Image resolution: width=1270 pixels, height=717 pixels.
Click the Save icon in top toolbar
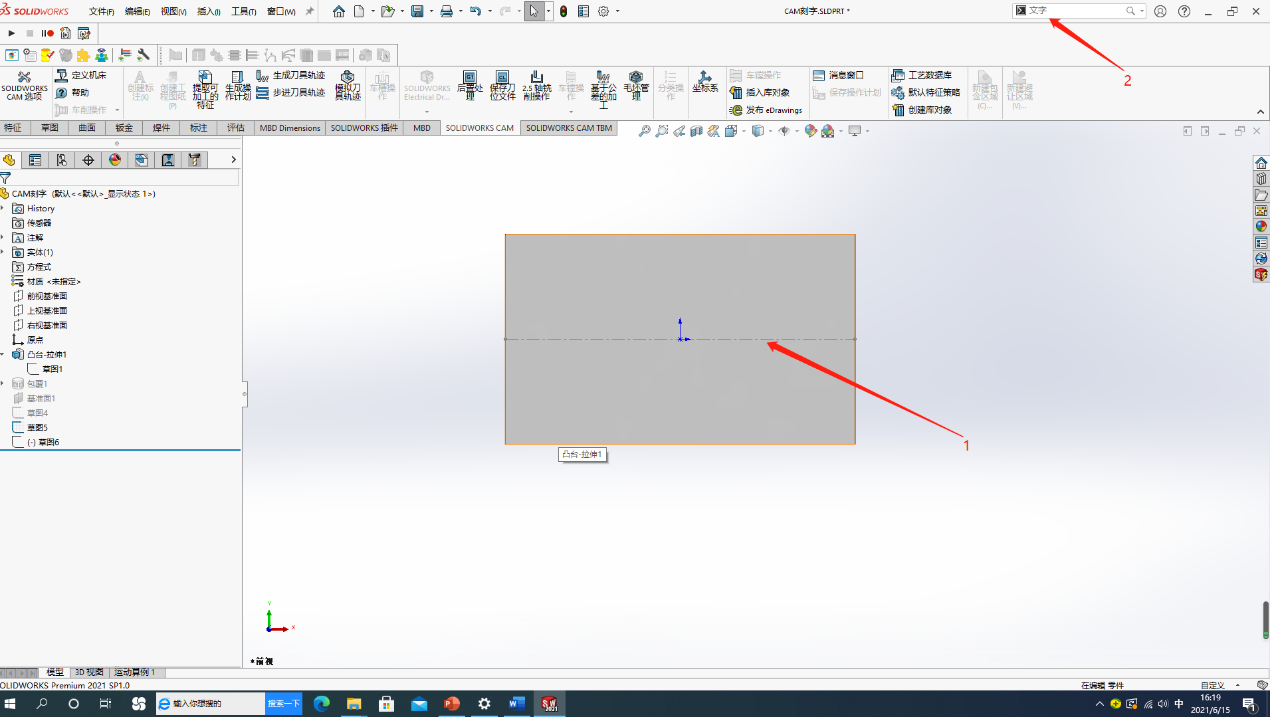[417, 11]
